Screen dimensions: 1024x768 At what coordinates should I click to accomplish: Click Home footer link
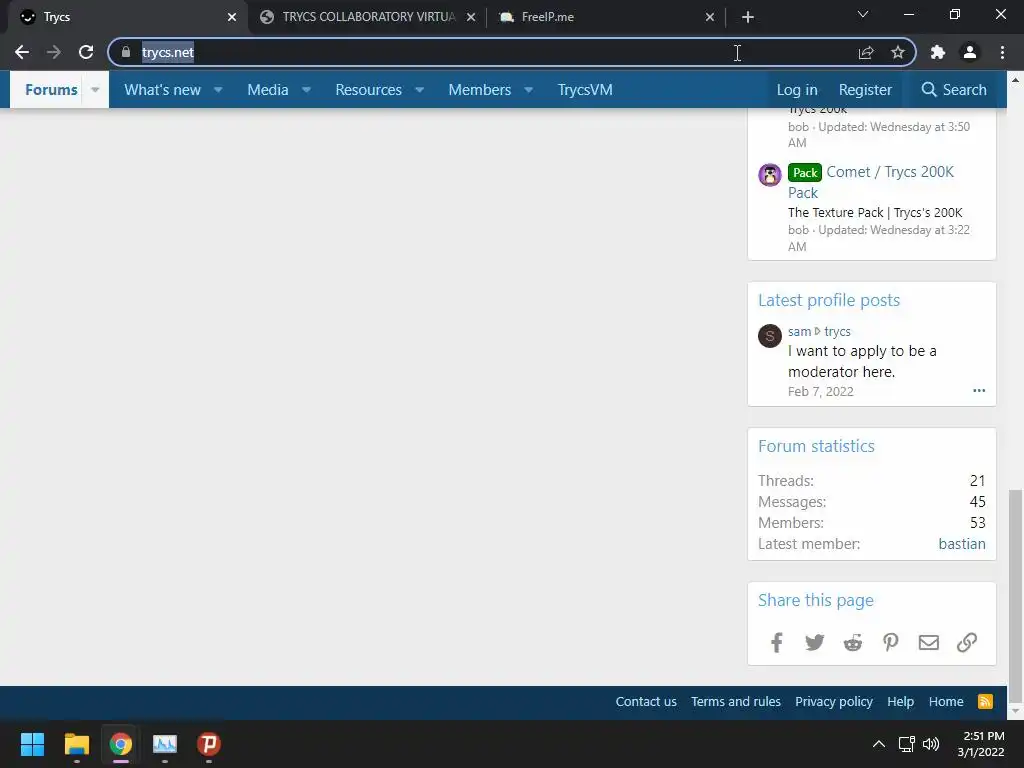946,701
